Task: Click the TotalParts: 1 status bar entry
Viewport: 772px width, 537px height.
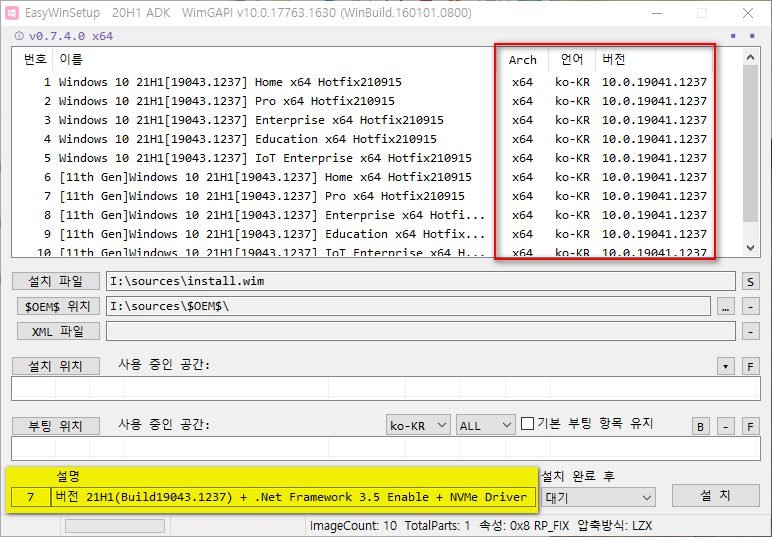Action: click(437, 526)
